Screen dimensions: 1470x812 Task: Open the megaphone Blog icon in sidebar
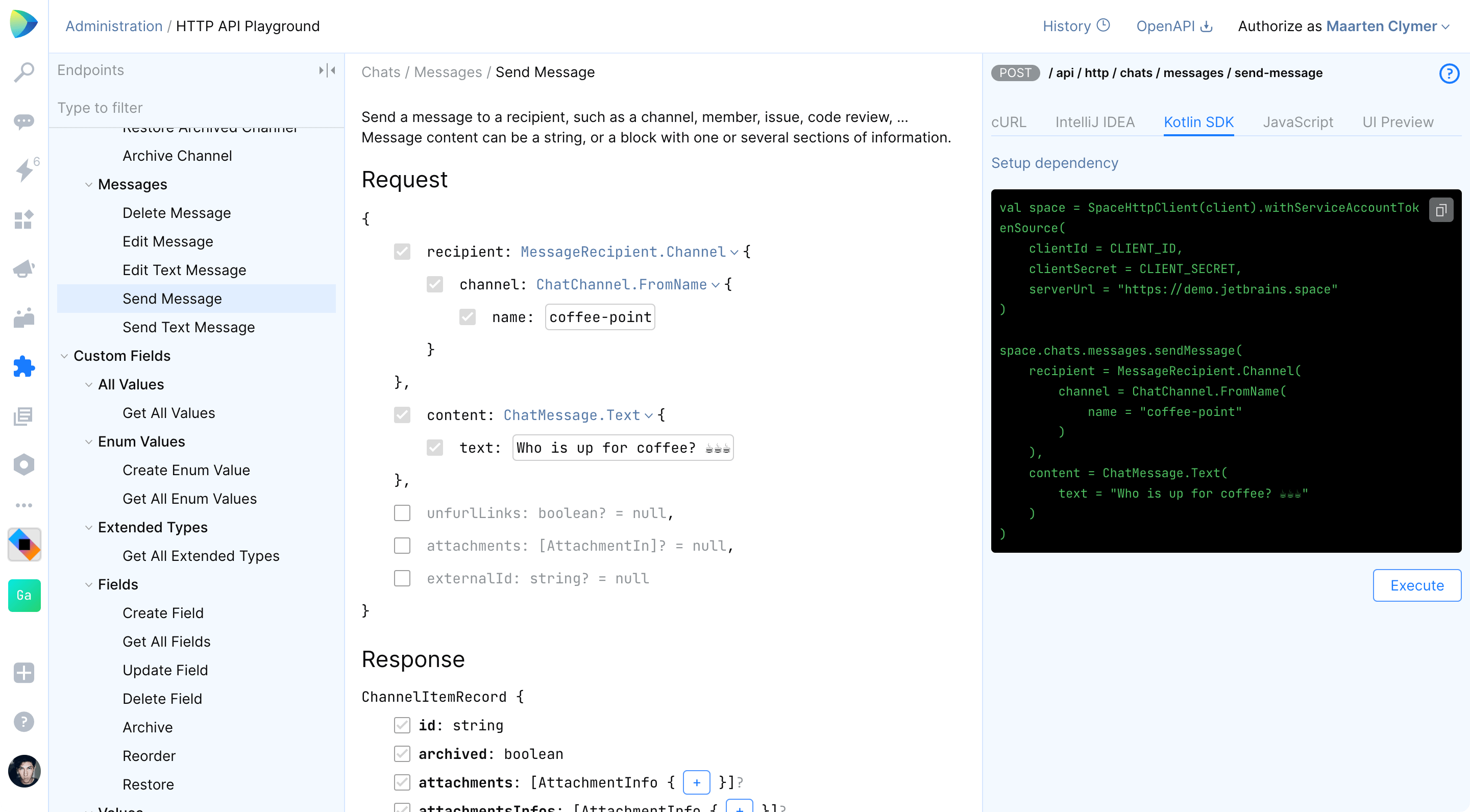(24, 269)
